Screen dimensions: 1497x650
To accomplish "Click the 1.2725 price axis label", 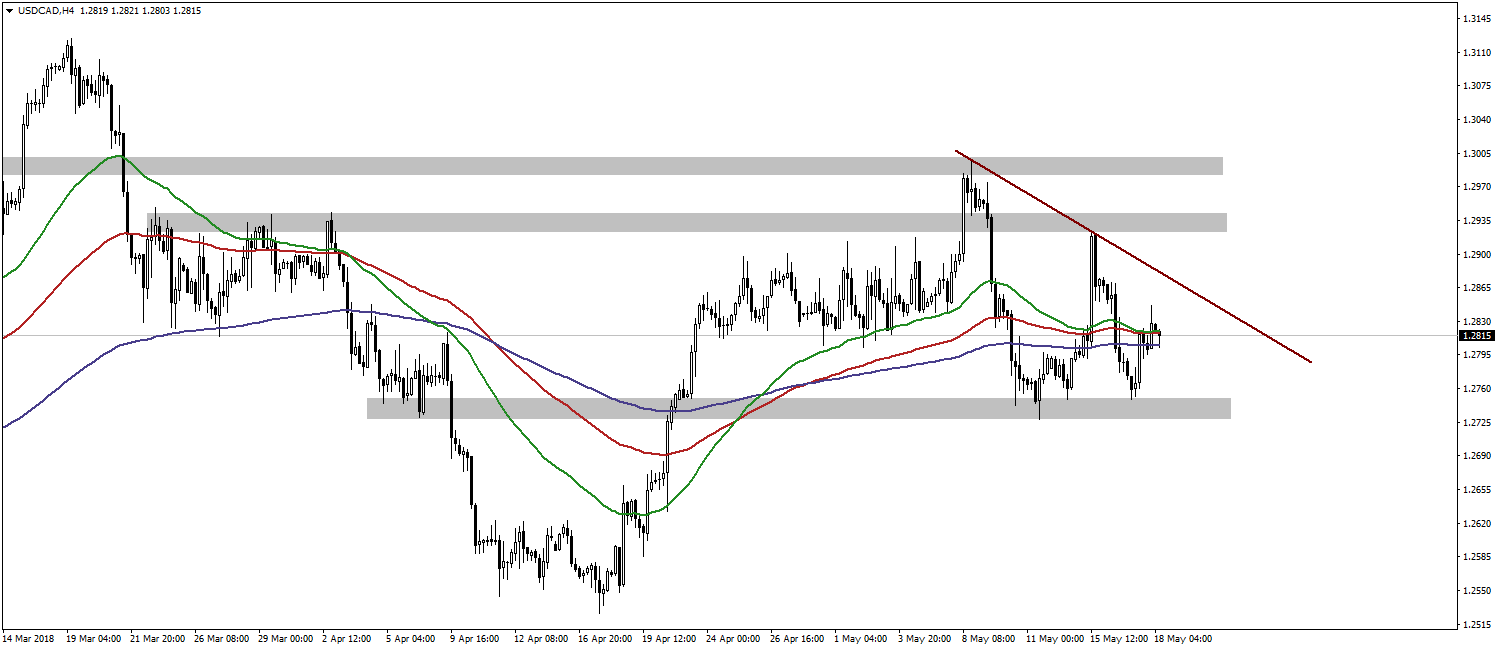I will 1475,422.
